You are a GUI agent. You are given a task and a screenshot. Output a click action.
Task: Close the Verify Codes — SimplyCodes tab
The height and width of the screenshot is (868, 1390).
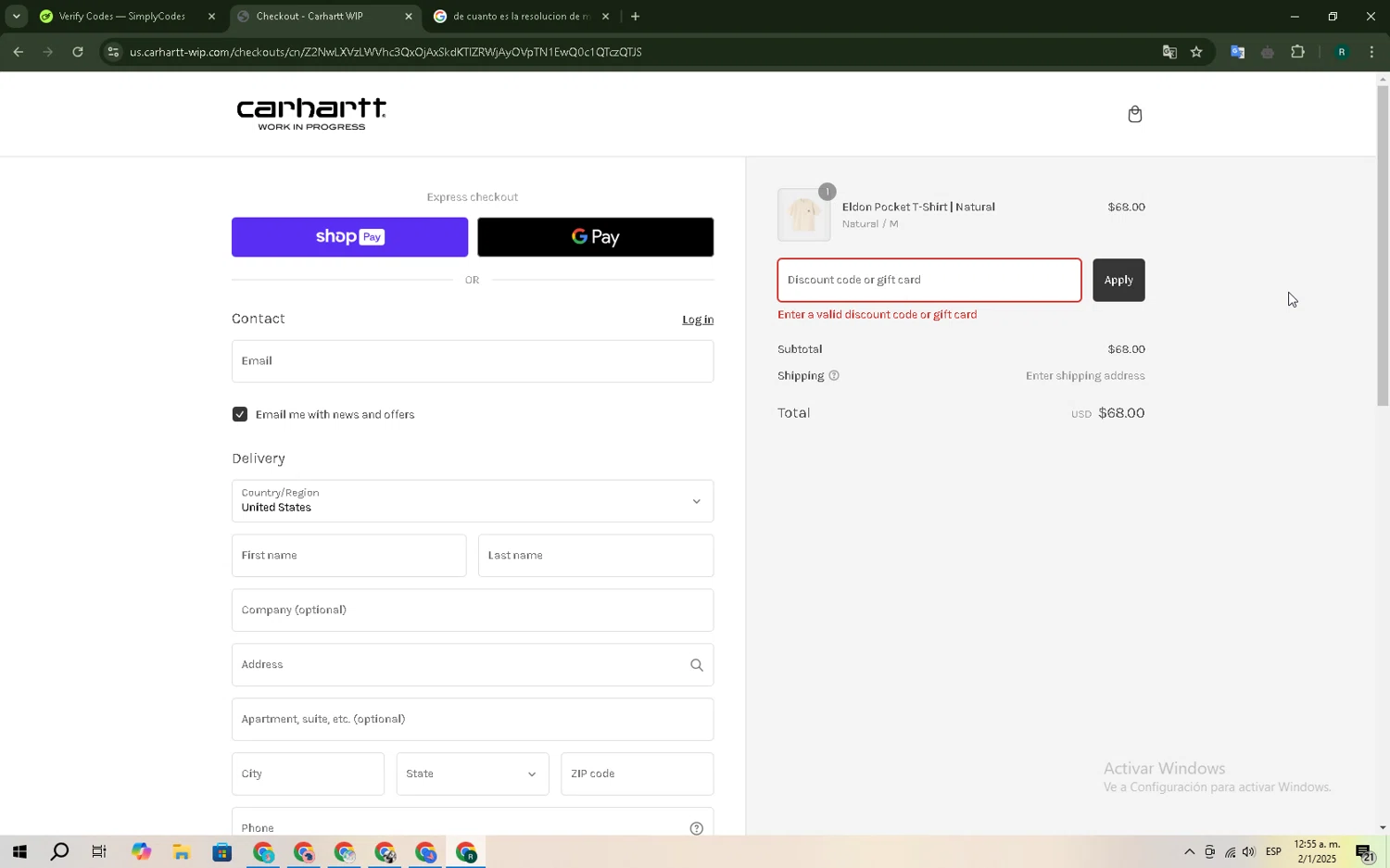pos(211,16)
